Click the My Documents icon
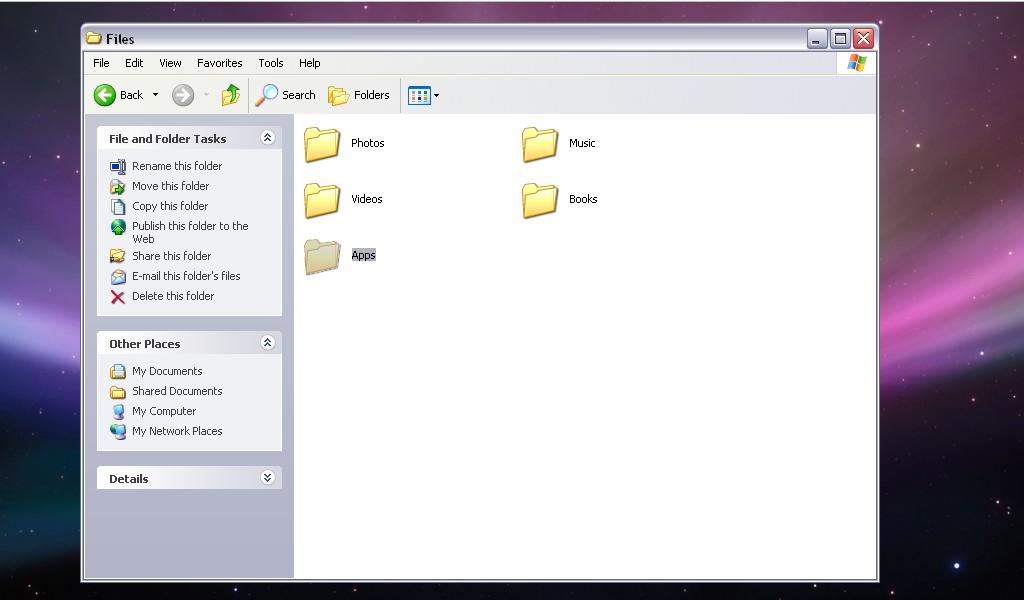1024x600 pixels. pos(118,371)
